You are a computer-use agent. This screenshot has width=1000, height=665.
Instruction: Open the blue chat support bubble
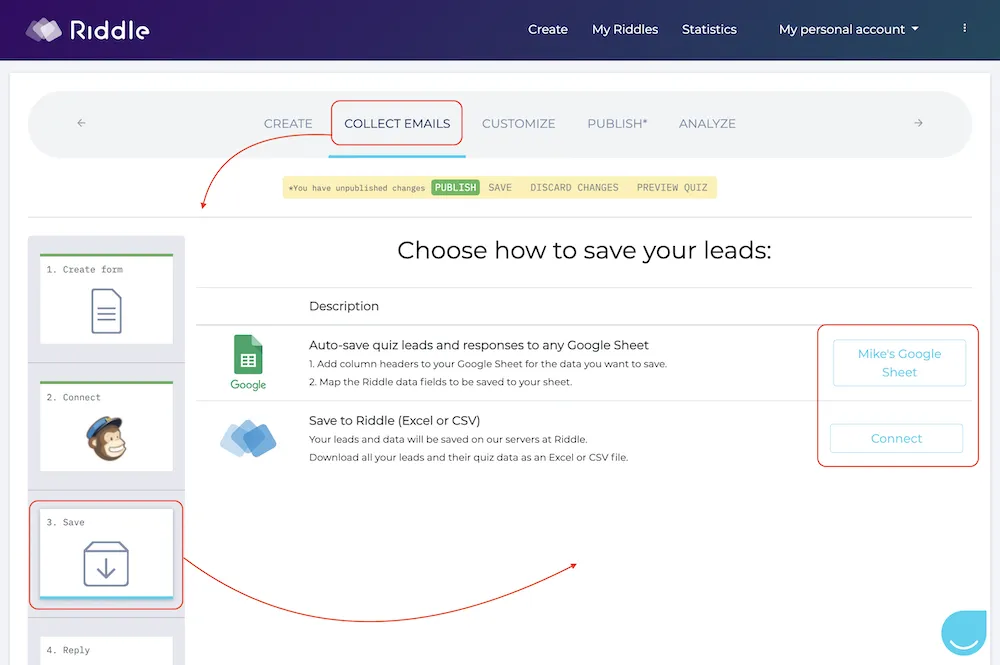964,632
